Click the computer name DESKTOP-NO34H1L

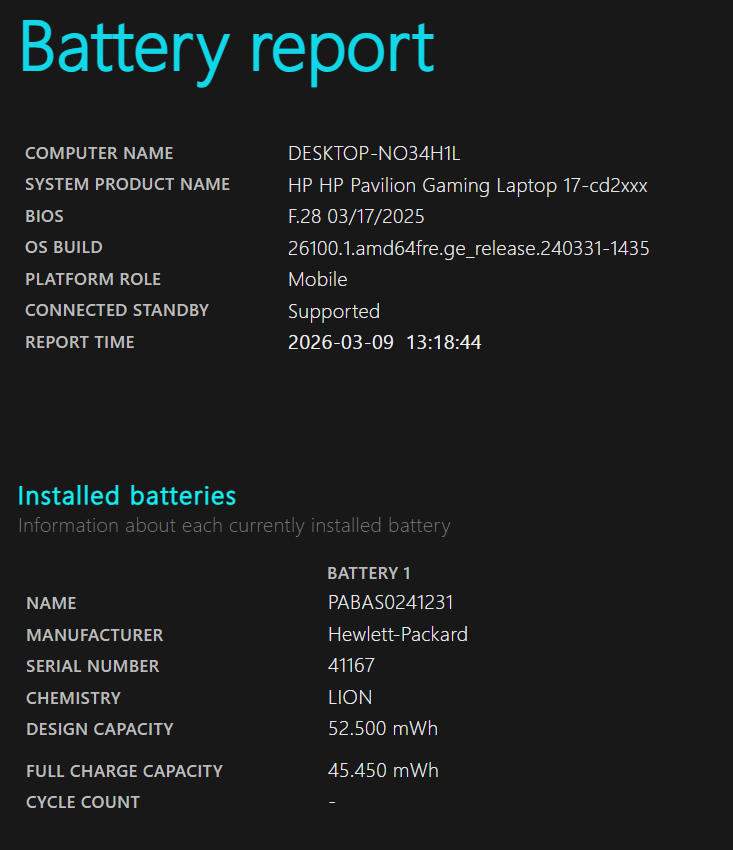pyautogui.click(x=373, y=153)
